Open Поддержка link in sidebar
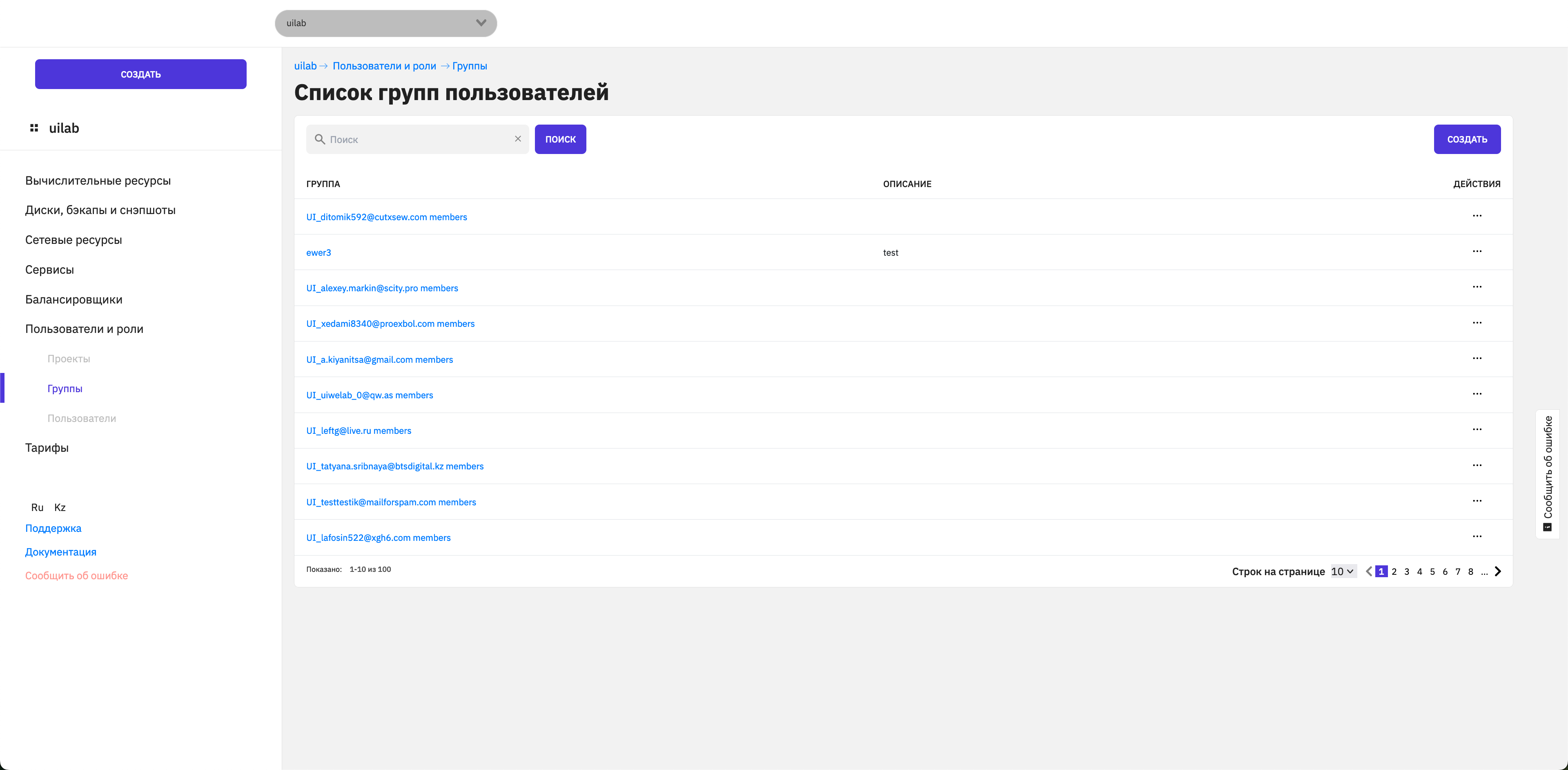The height and width of the screenshot is (770, 1568). [x=53, y=528]
